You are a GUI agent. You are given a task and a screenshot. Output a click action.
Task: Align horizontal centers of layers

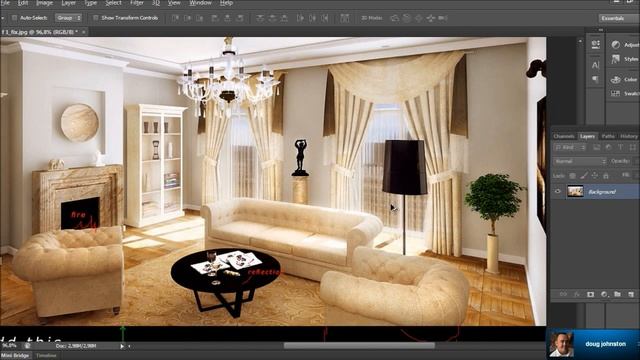click(227, 18)
